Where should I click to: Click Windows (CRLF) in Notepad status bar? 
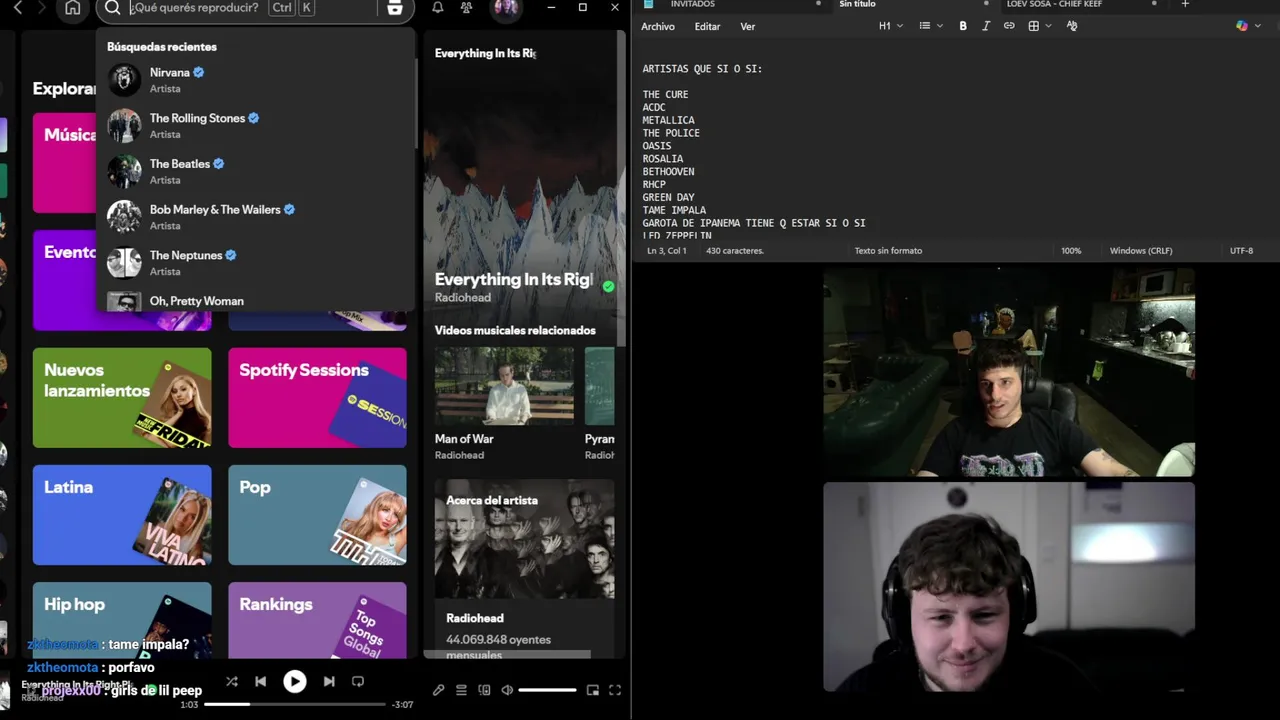tap(1141, 251)
